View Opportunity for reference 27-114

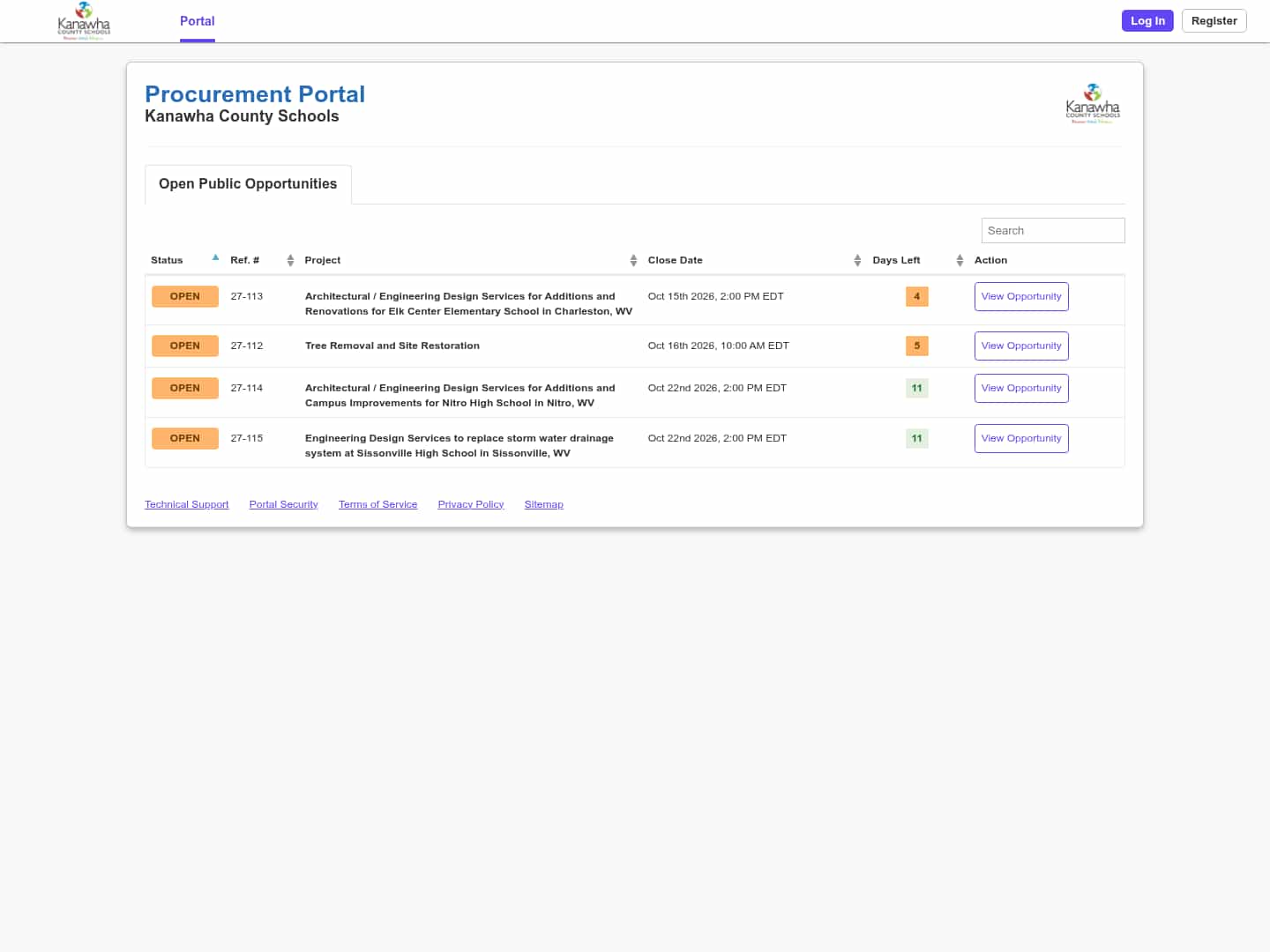tap(1021, 389)
